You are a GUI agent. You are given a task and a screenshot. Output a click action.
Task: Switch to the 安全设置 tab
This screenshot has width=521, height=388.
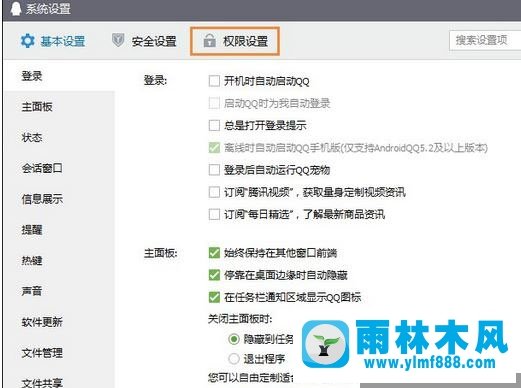tap(144, 41)
